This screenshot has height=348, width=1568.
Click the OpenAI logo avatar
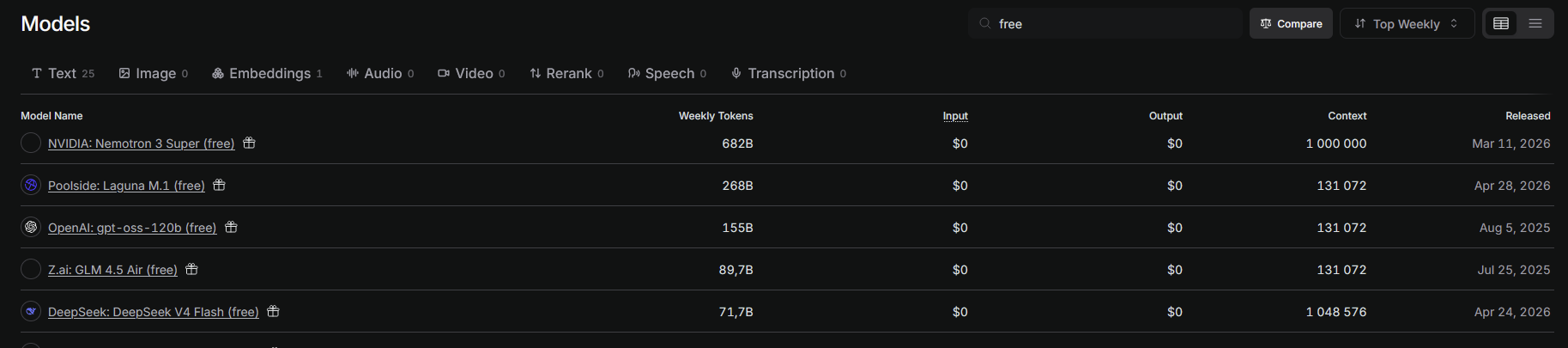tap(31, 227)
